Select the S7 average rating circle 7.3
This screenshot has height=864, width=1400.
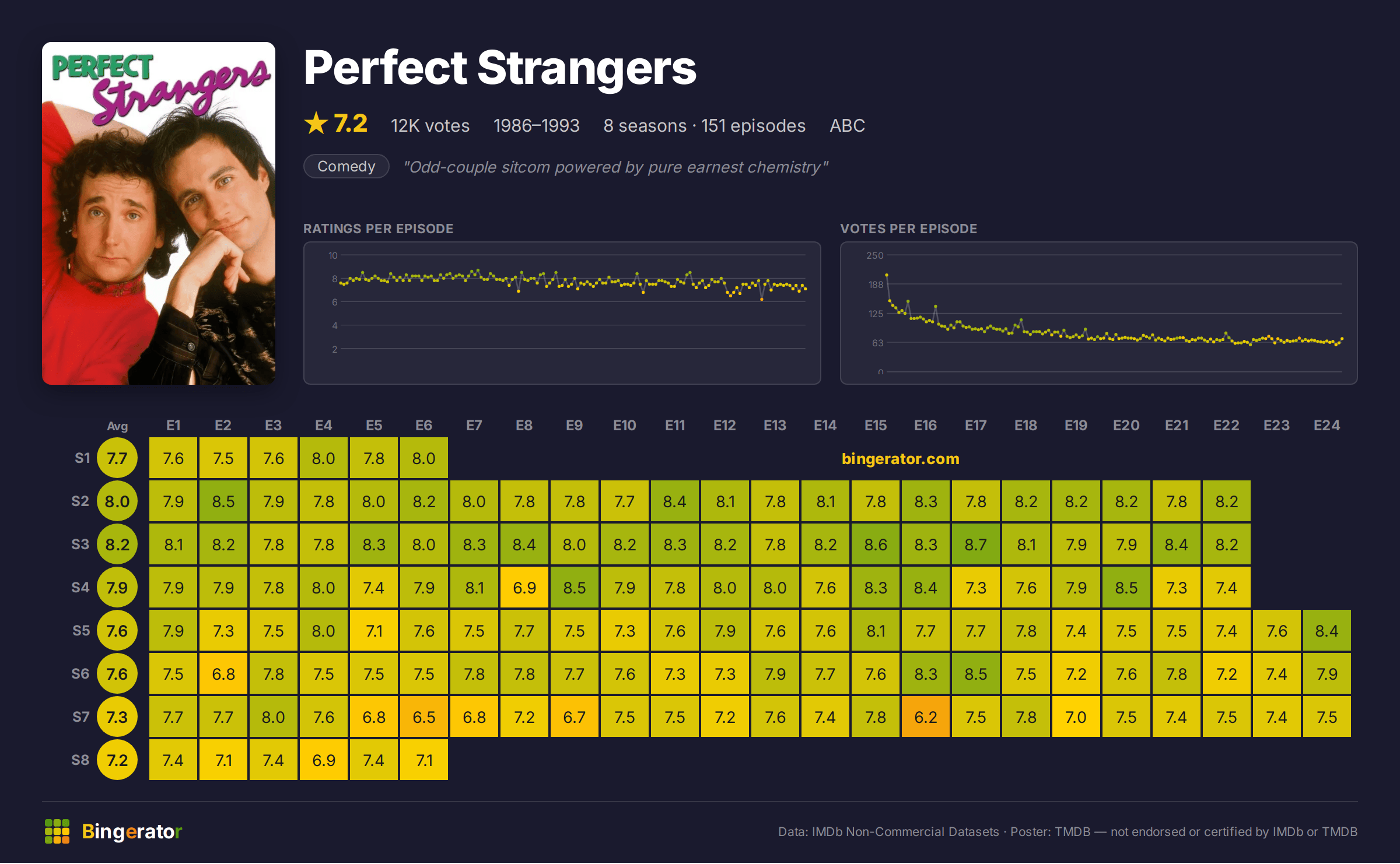click(117, 717)
